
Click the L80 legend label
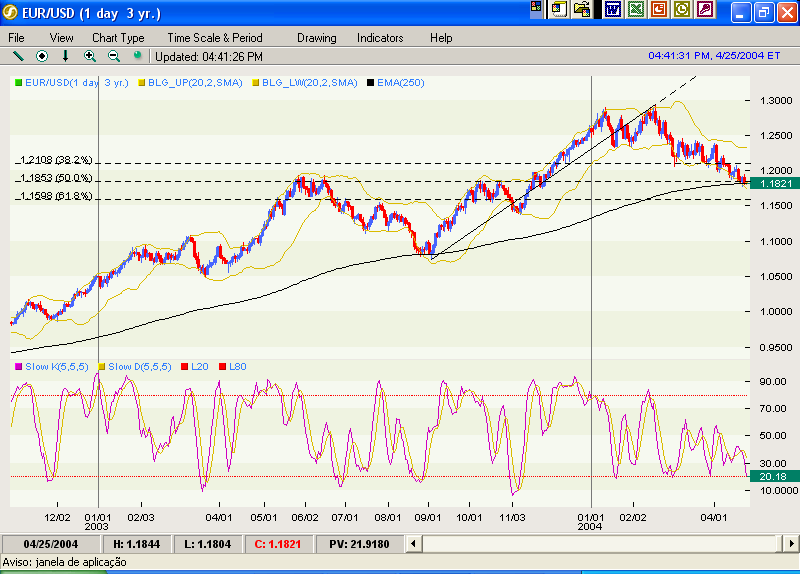pos(237,366)
